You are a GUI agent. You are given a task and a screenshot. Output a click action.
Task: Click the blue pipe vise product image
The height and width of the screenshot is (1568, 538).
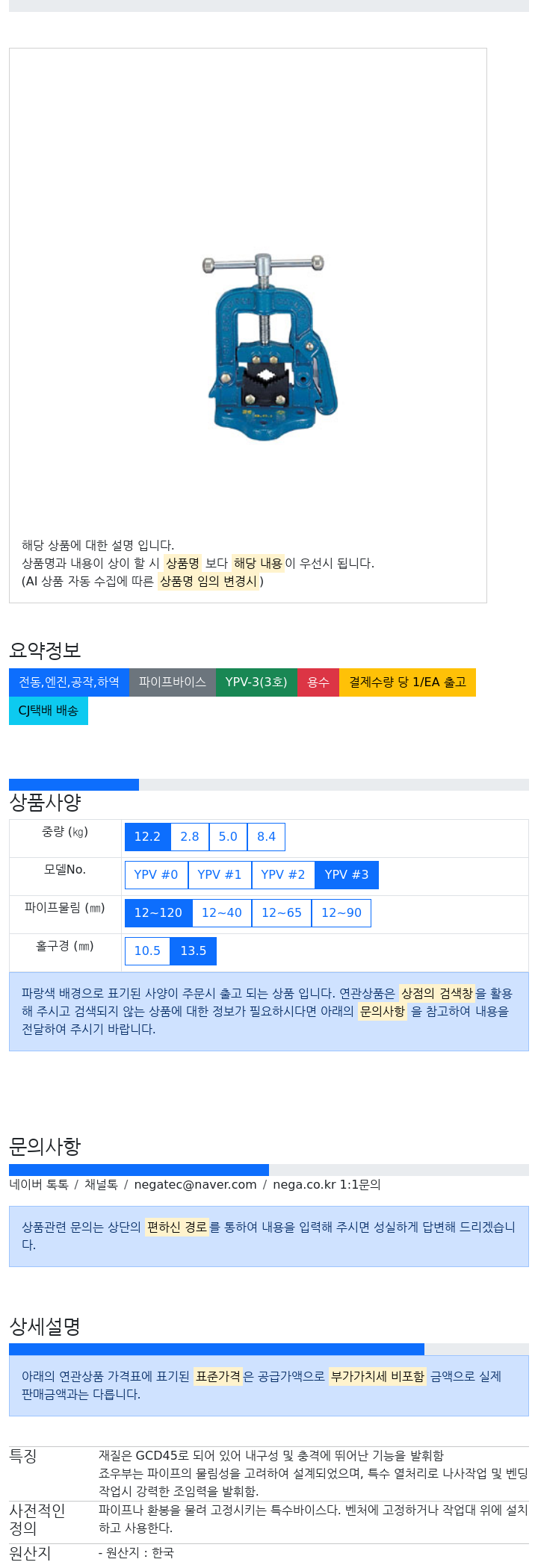[x=269, y=348]
